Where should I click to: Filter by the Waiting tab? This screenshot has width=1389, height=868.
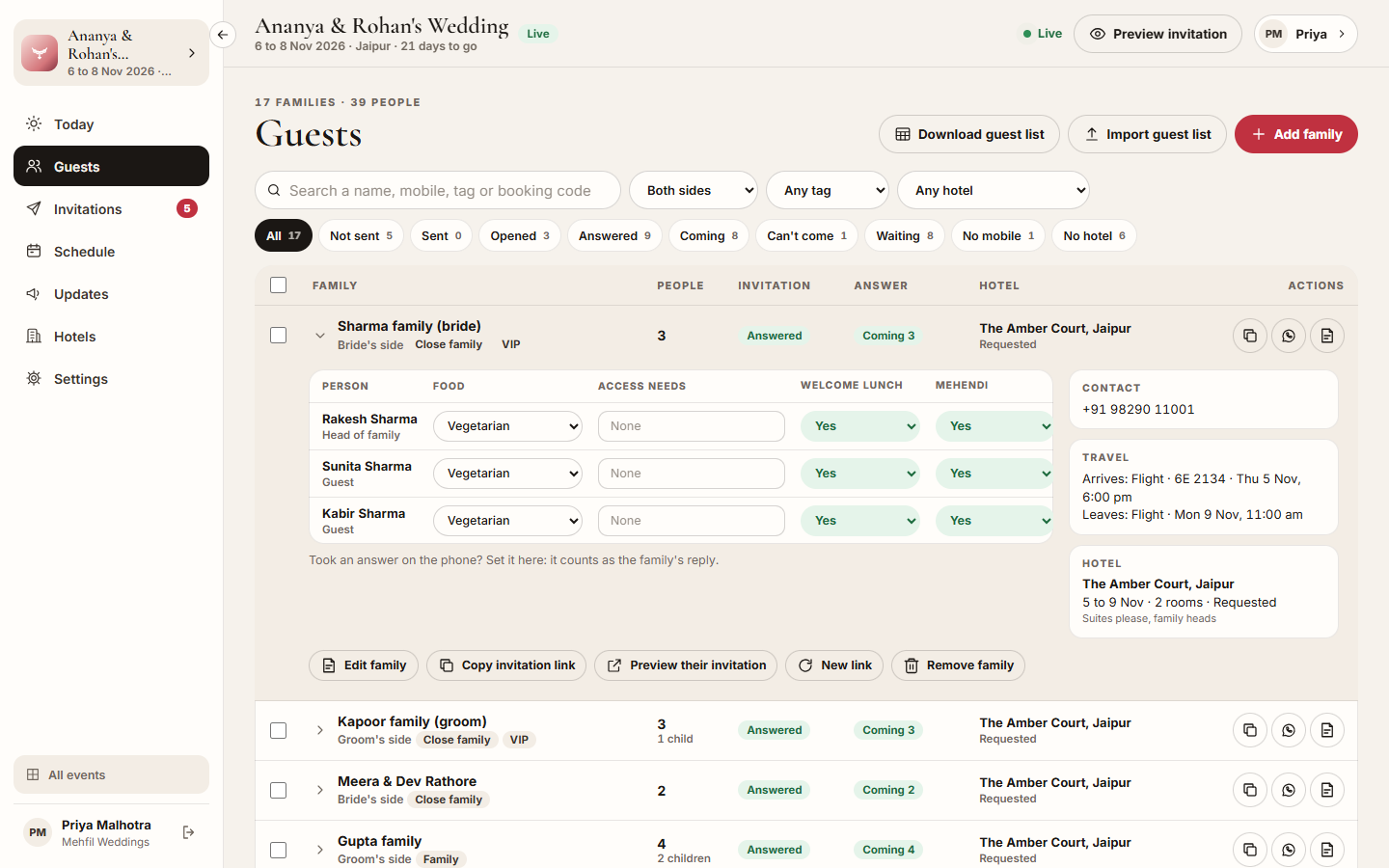coord(905,235)
